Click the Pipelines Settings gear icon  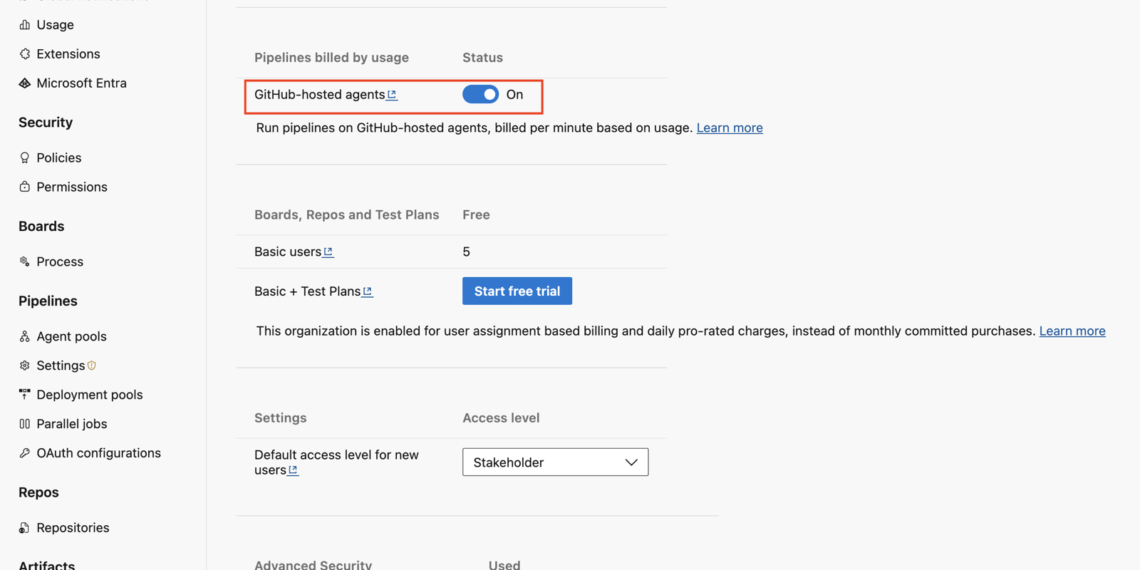[x=25, y=366]
